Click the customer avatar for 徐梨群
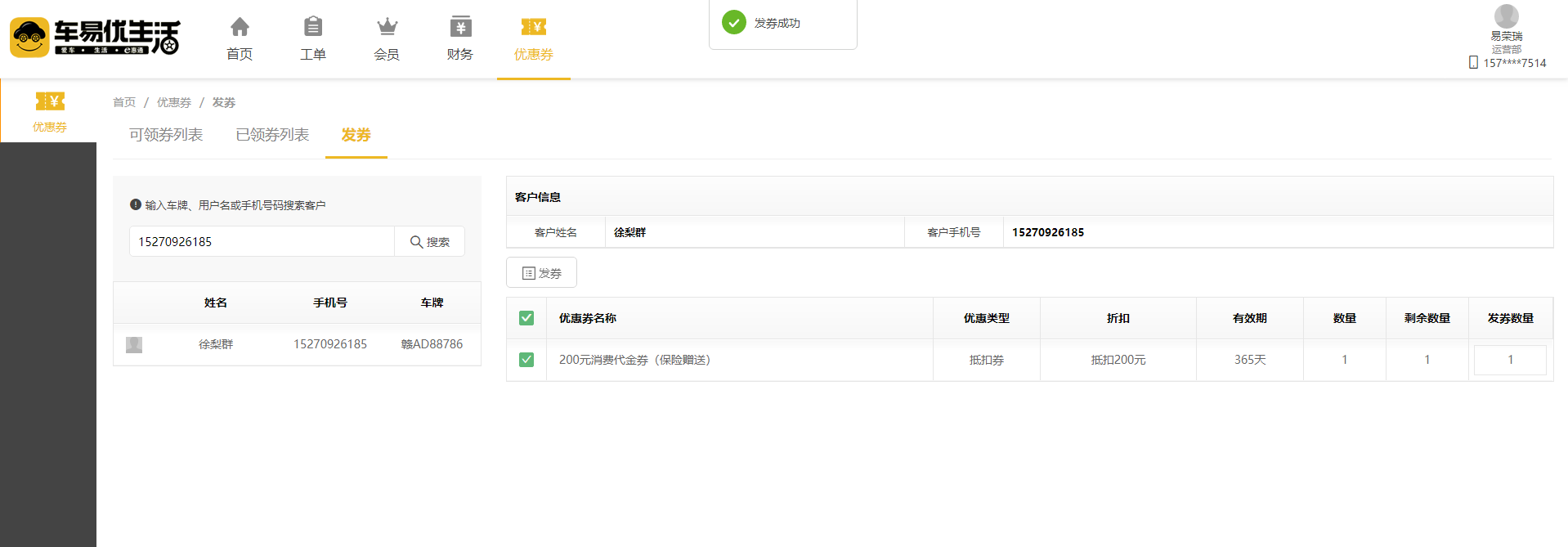1568x547 pixels. tap(134, 345)
